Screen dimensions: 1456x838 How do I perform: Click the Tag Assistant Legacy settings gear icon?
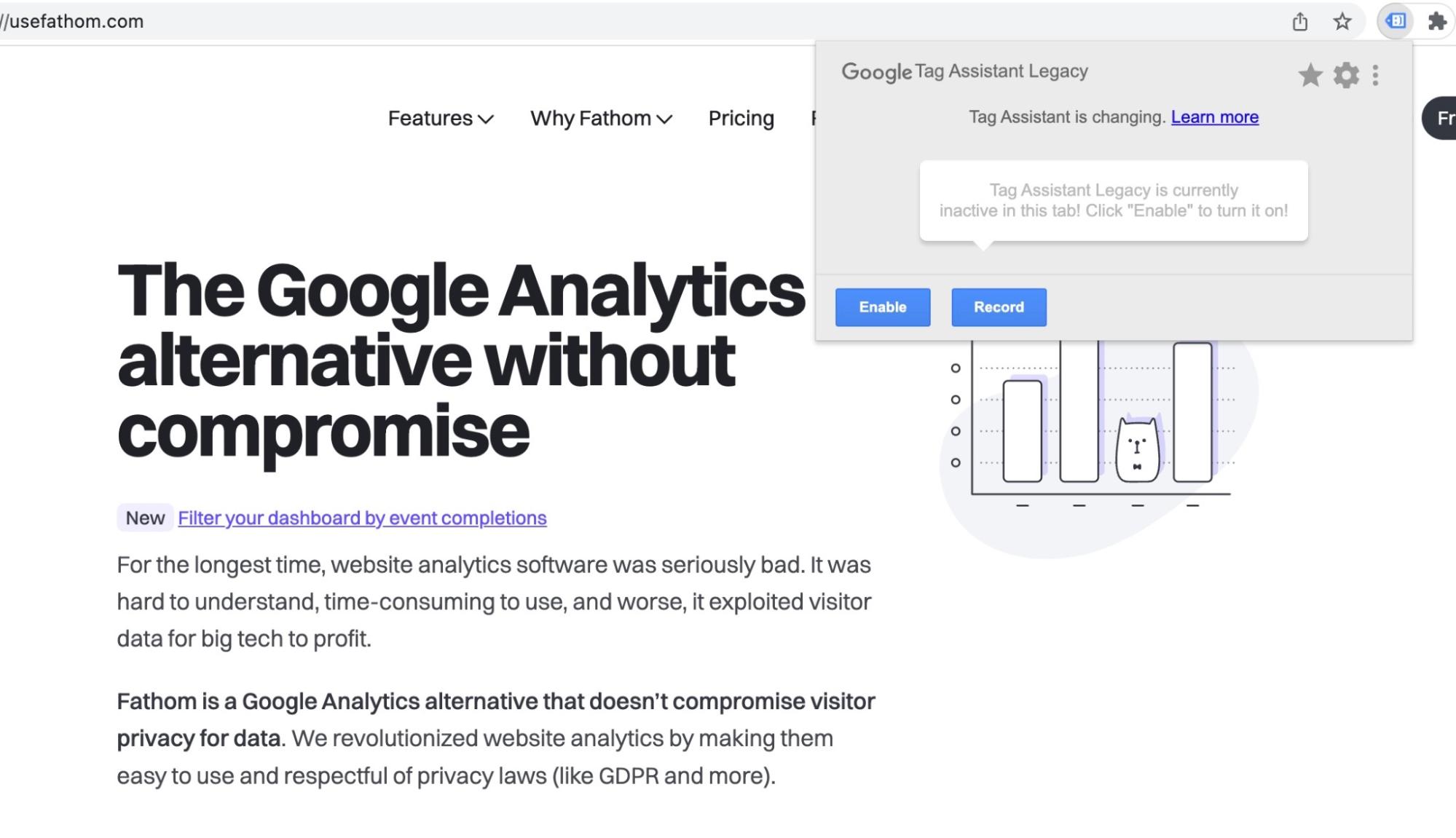[1345, 75]
